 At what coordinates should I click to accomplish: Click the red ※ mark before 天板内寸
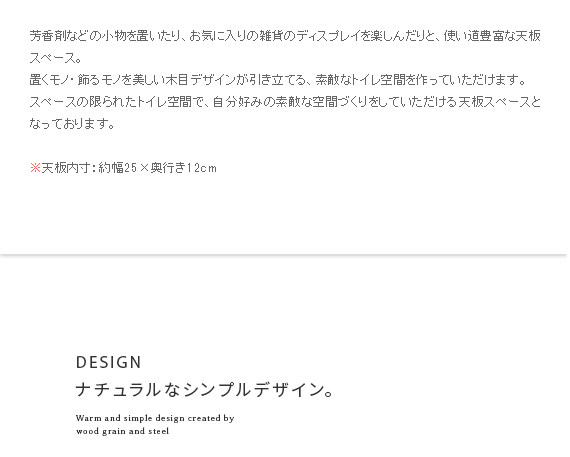pyautogui.click(x=35, y=168)
